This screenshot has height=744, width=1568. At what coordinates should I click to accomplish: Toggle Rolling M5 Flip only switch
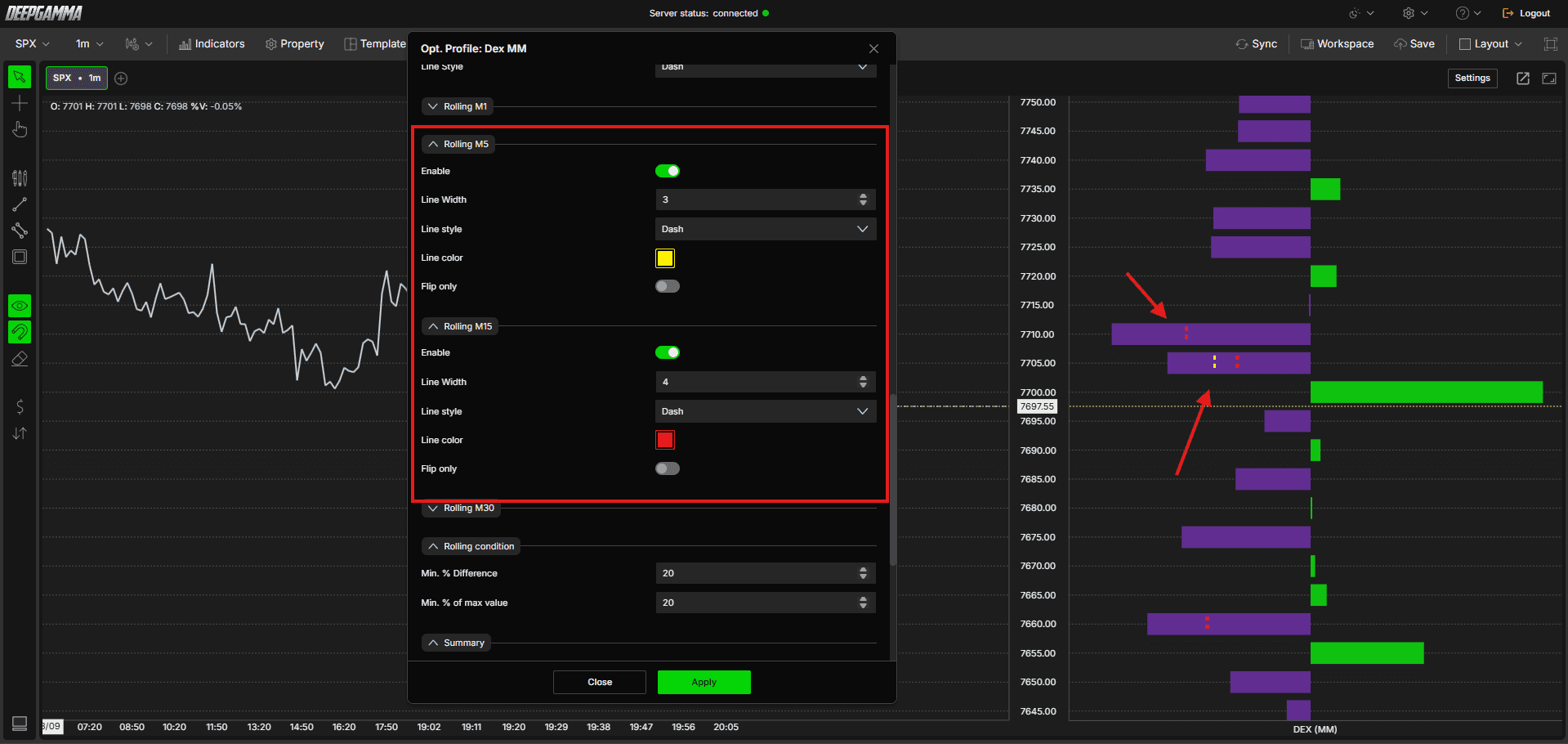click(x=668, y=286)
